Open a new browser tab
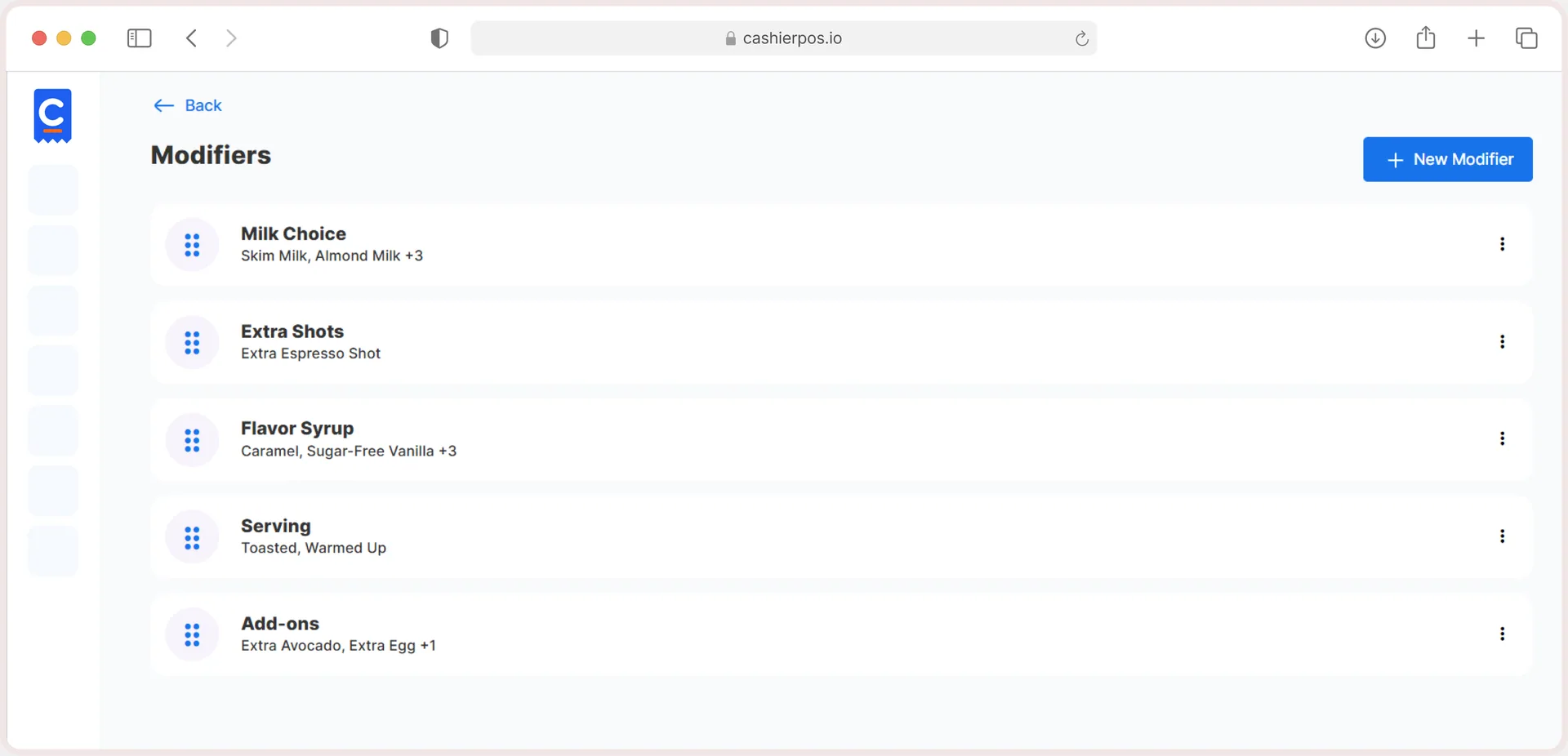This screenshot has height=756, width=1568. (1476, 38)
